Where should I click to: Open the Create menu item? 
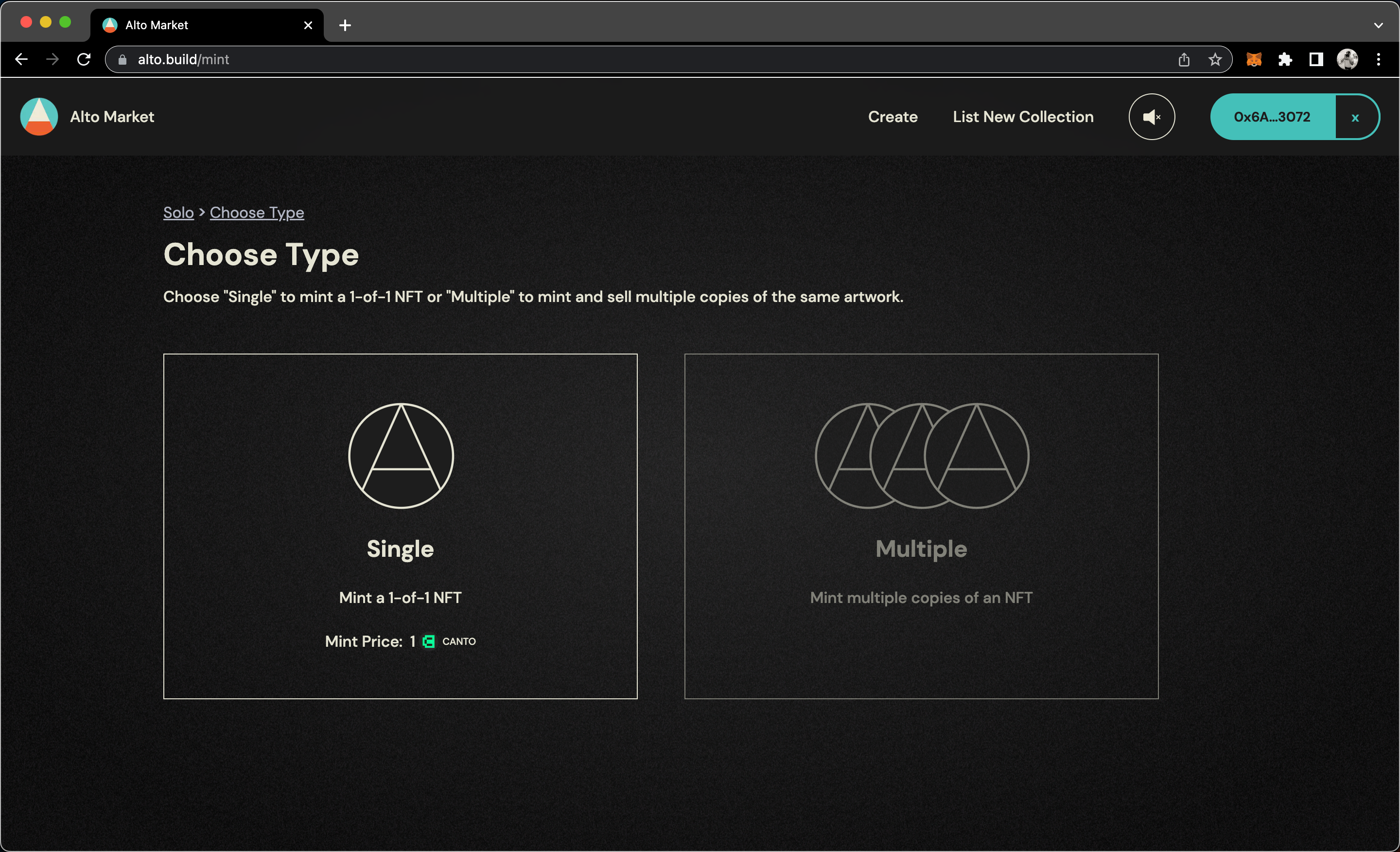(x=892, y=117)
